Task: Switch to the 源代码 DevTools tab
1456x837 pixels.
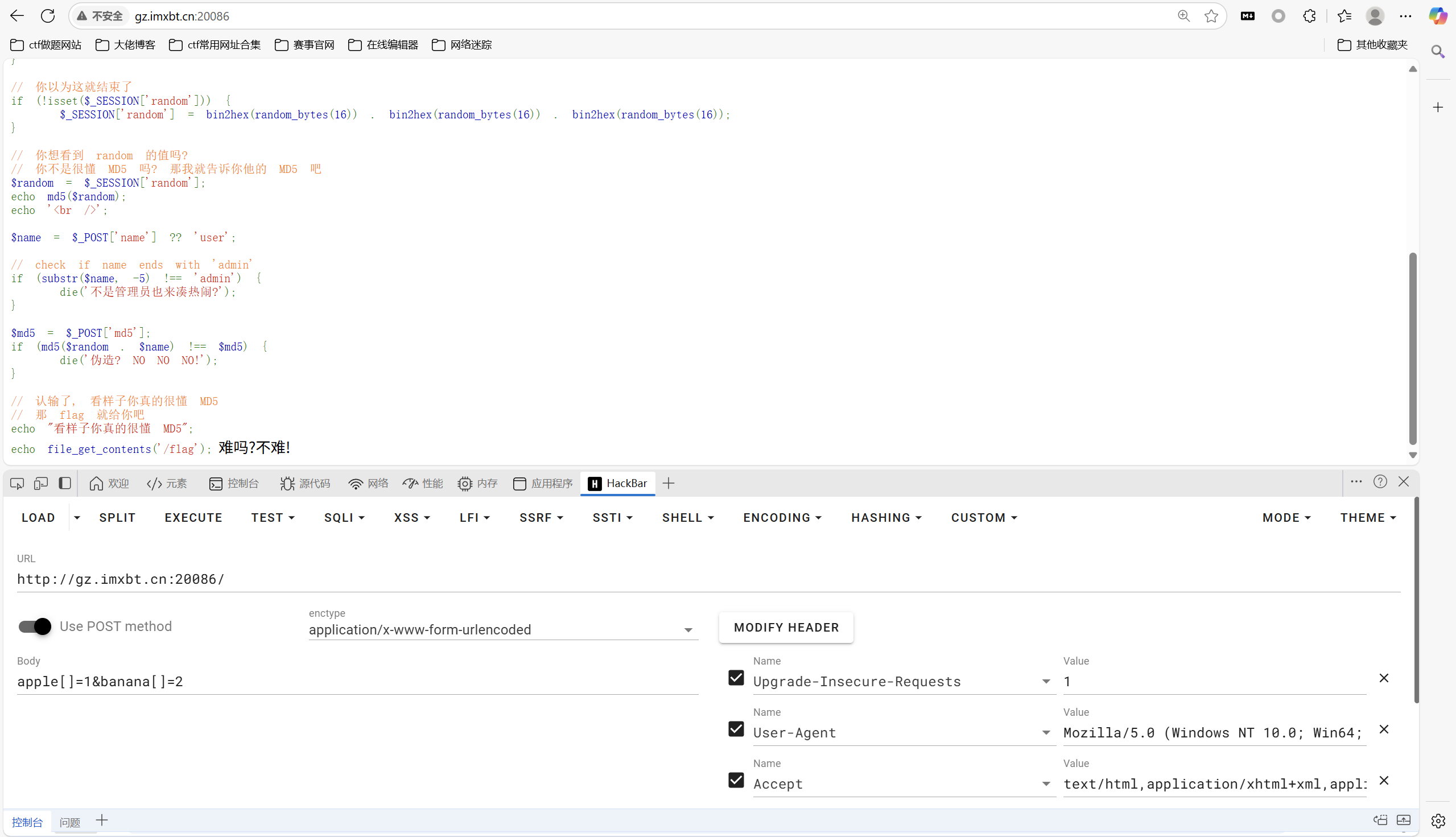Action: click(x=305, y=484)
